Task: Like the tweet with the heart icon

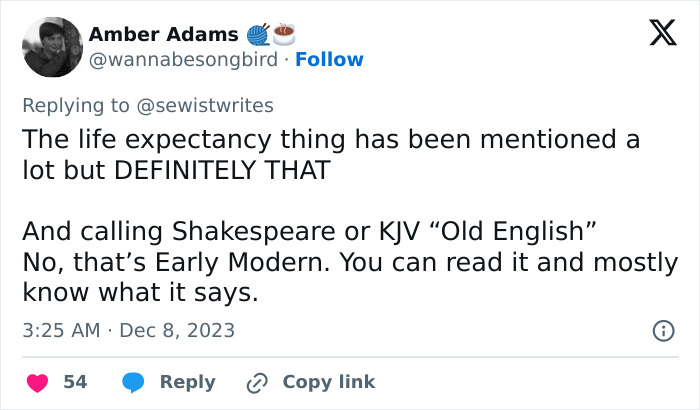Action: 36,382
